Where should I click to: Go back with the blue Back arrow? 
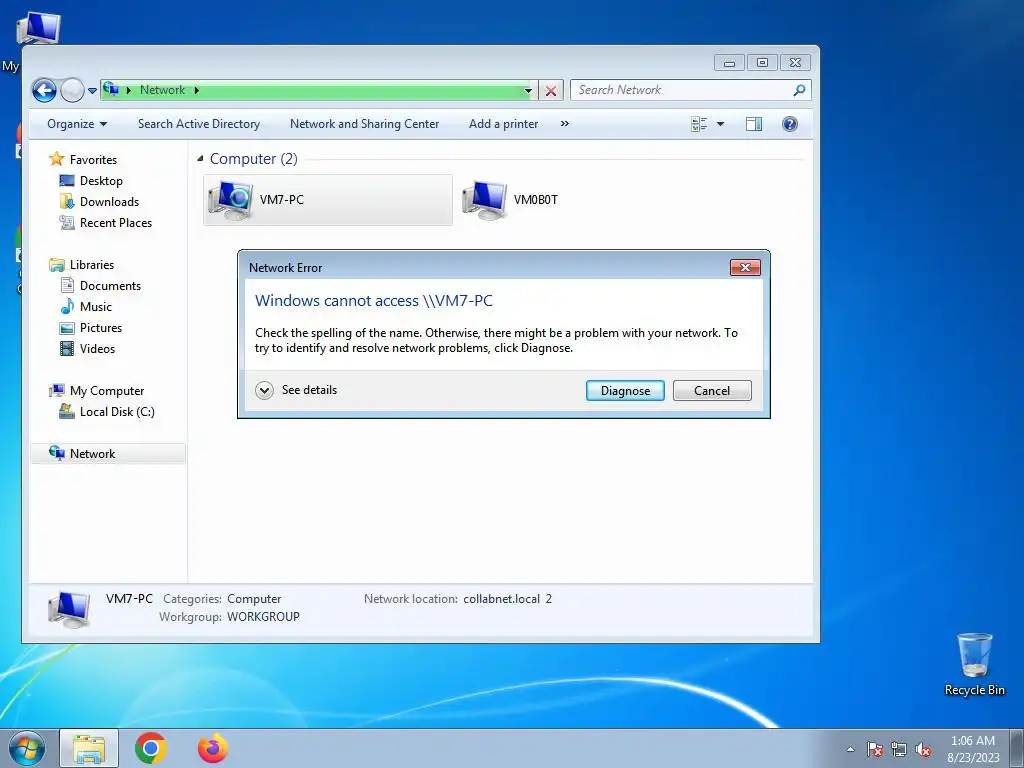point(44,90)
